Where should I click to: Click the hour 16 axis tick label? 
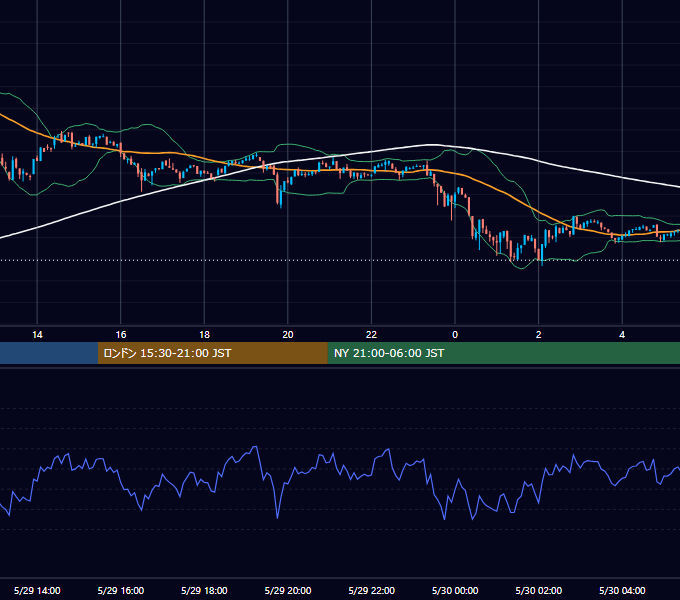pyautogui.click(x=121, y=335)
